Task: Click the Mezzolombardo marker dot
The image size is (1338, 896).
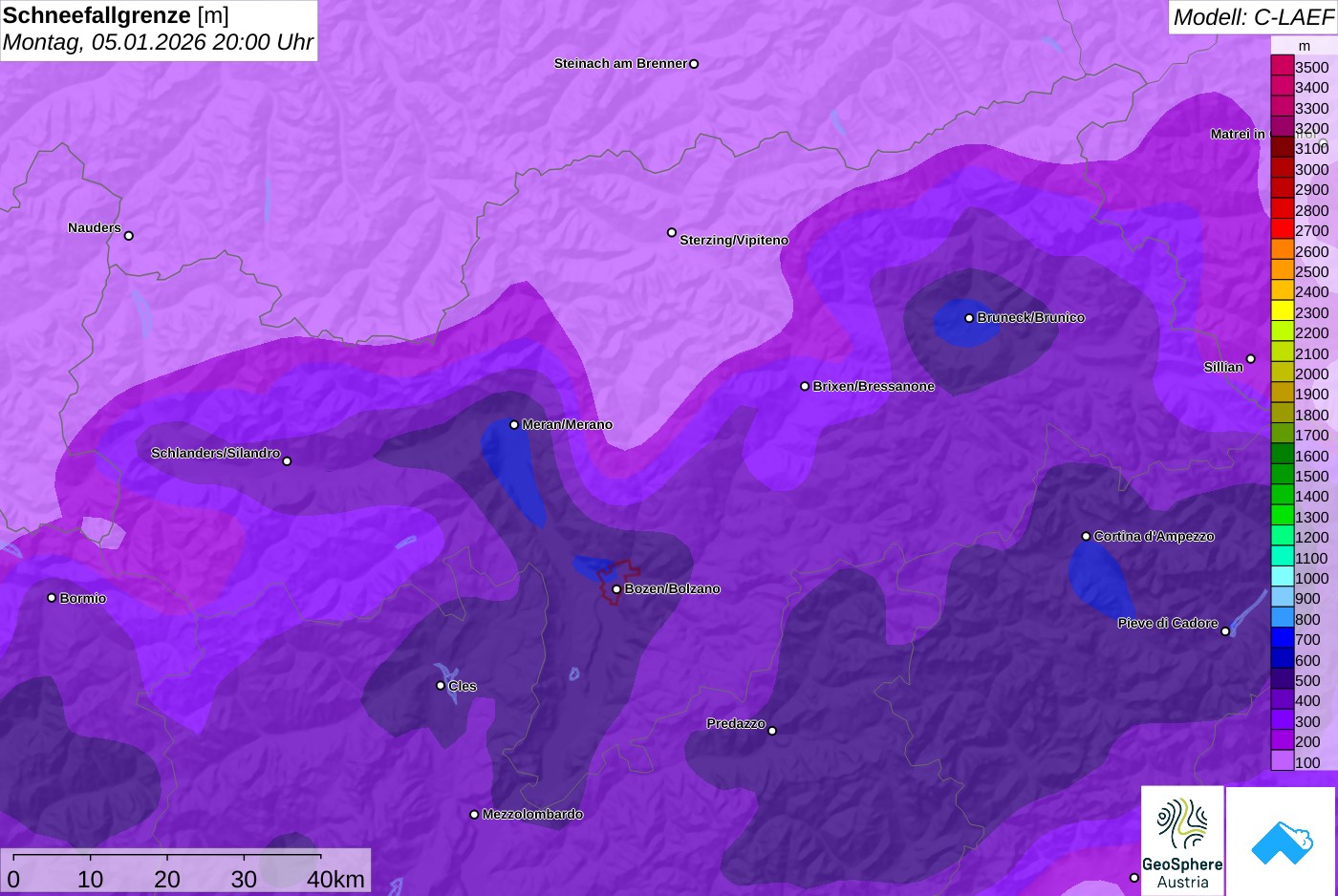Action: (474, 815)
